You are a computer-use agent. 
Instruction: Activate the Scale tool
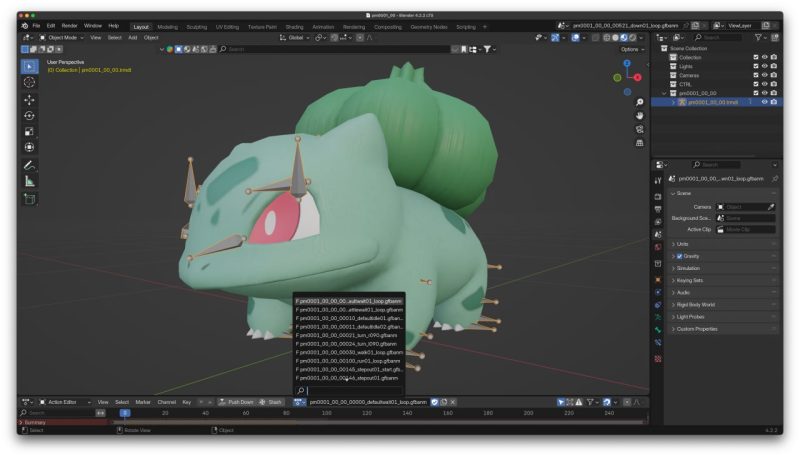coord(29,131)
